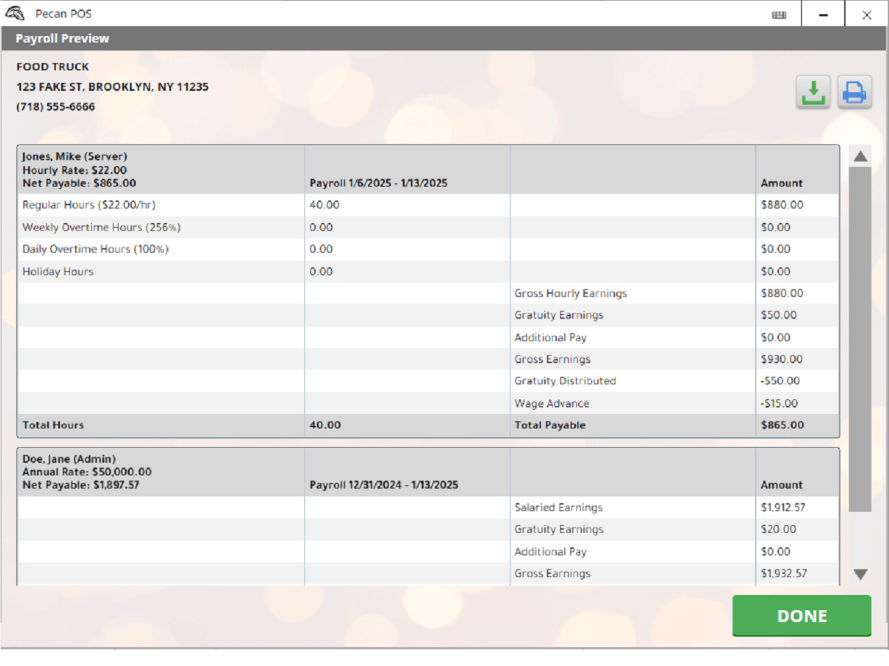Select the Holiday Hours row
Screen dimensions: 889x666
58,271
